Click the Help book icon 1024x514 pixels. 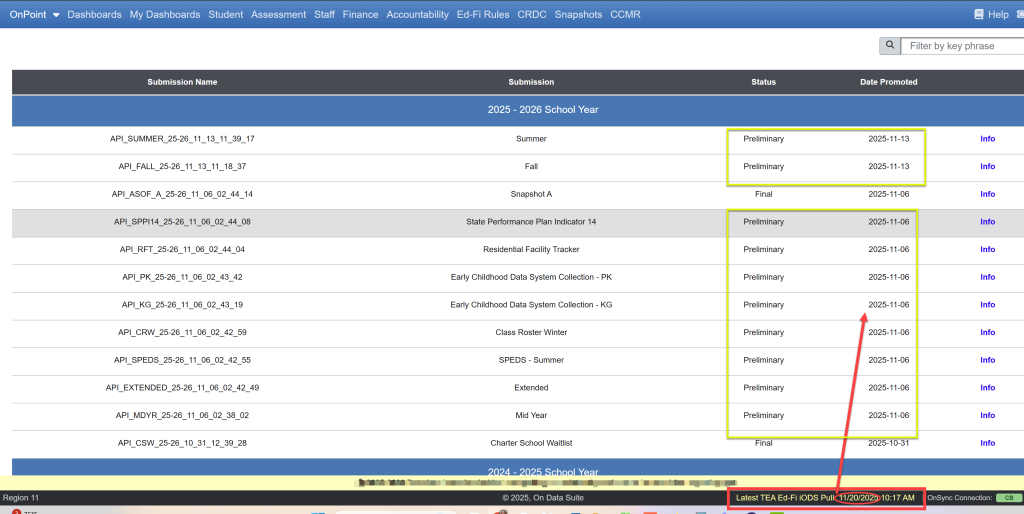pyautogui.click(x=979, y=15)
